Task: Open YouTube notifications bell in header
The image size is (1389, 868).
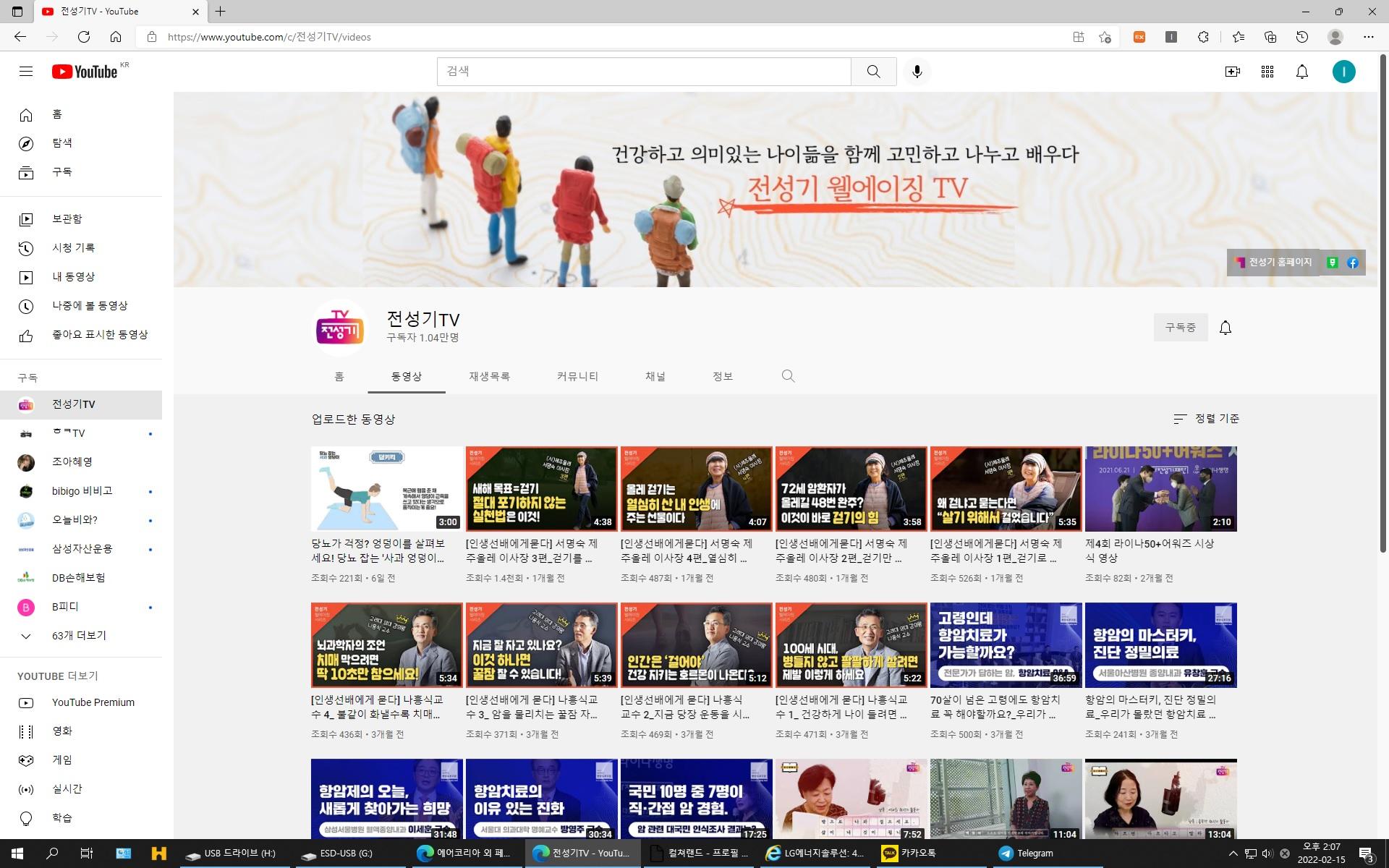Action: (x=1302, y=72)
